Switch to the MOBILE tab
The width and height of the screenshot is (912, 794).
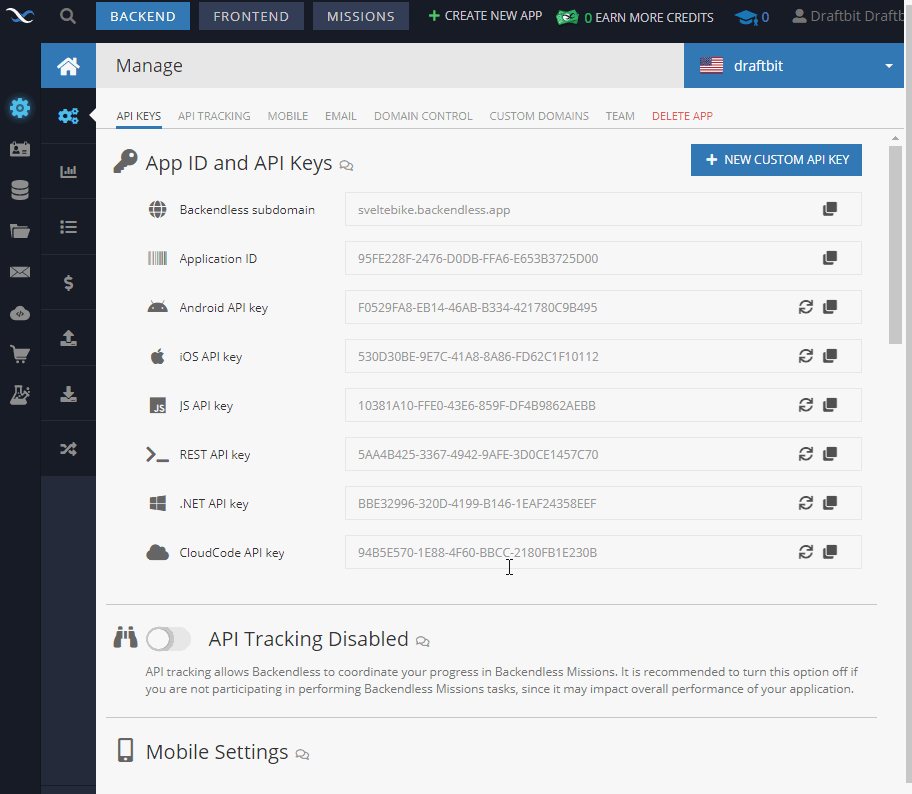click(288, 116)
